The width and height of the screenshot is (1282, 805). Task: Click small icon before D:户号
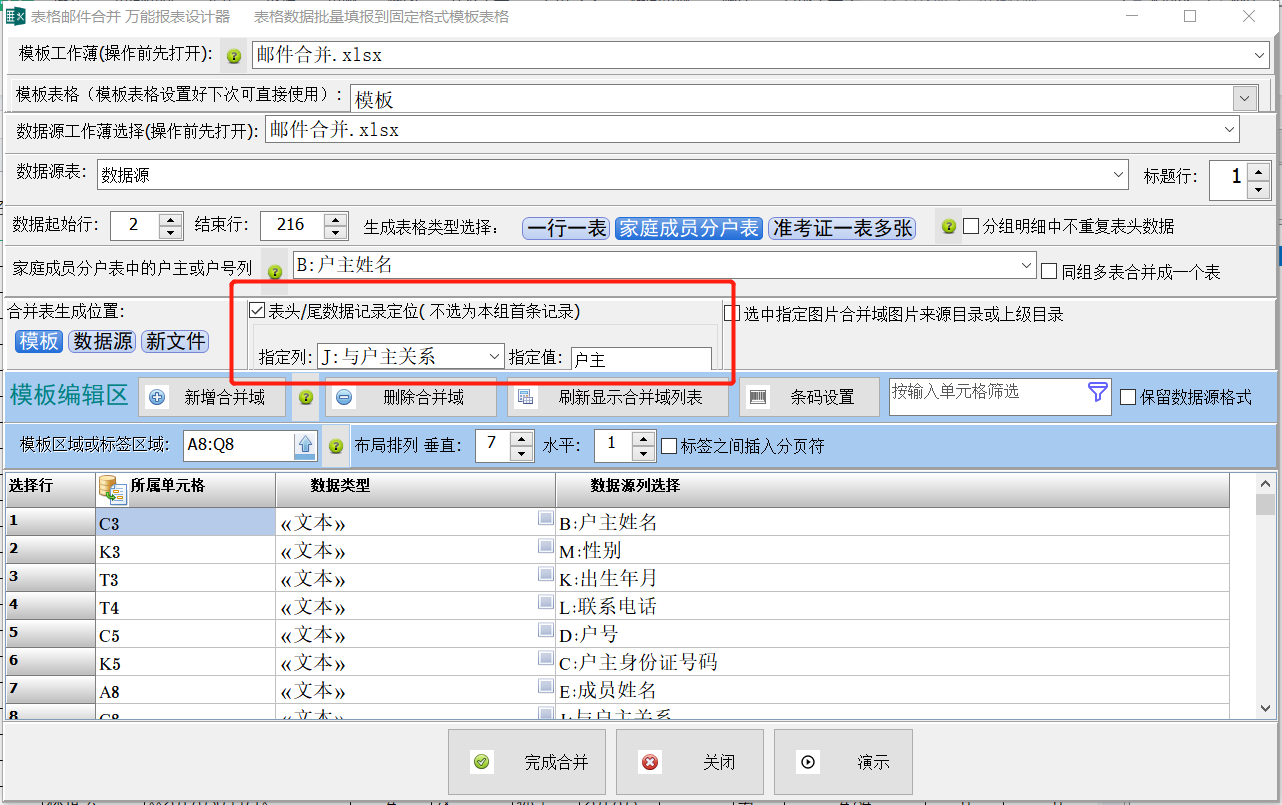[x=545, y=630]
